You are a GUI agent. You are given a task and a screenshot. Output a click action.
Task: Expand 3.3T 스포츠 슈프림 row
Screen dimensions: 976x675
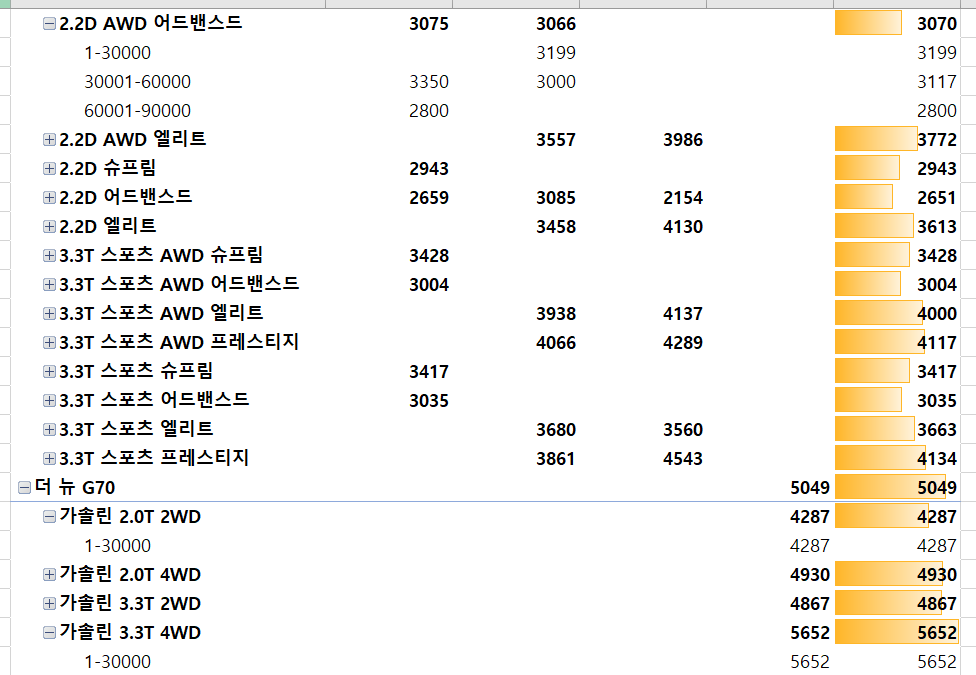point(49,372)
